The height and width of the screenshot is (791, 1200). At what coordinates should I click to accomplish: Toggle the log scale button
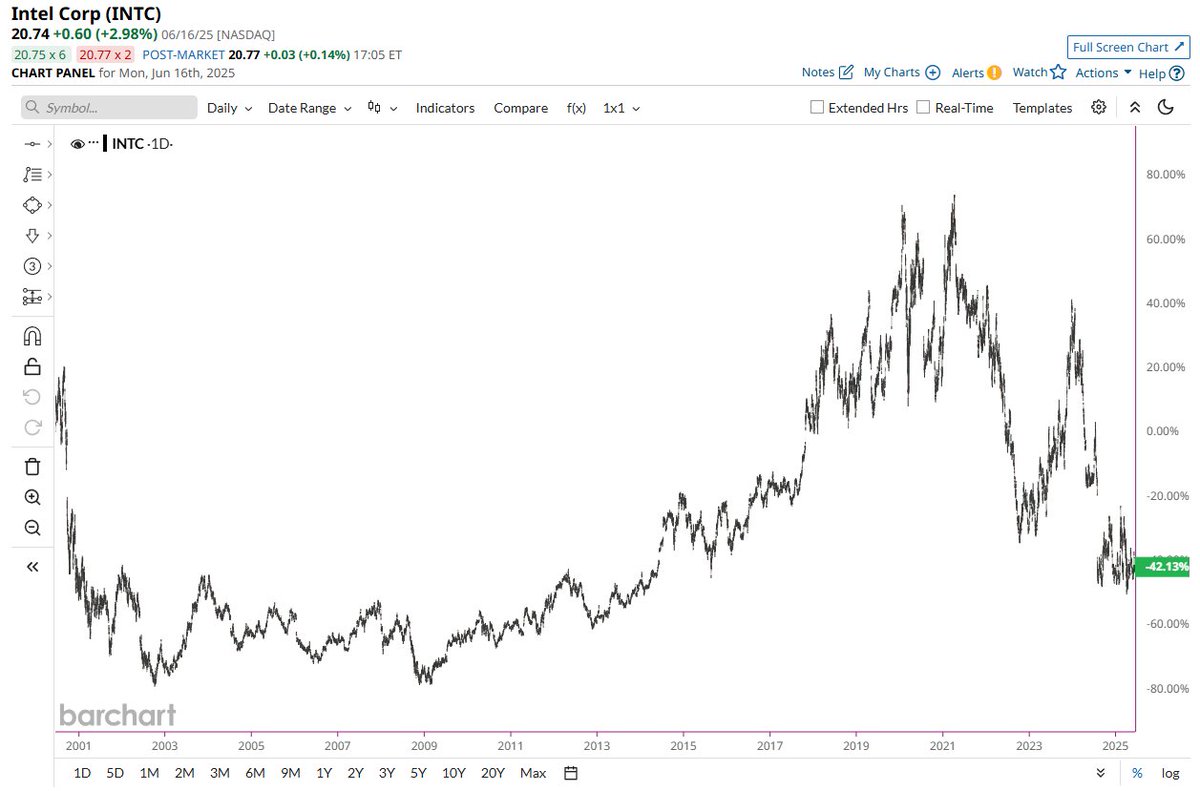[x=1170, y=773]
